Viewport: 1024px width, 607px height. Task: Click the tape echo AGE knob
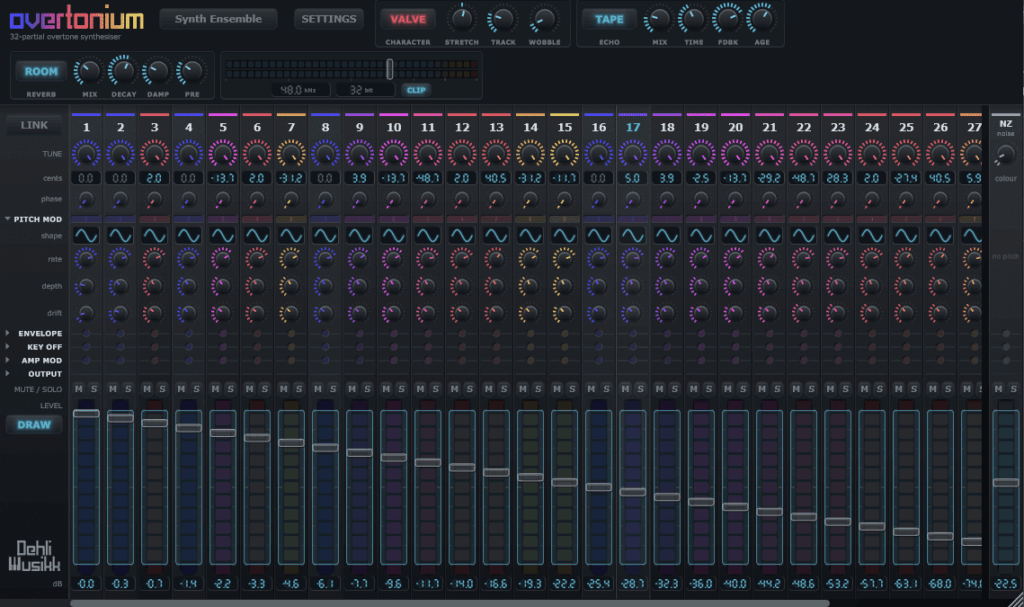click(761, 20)
